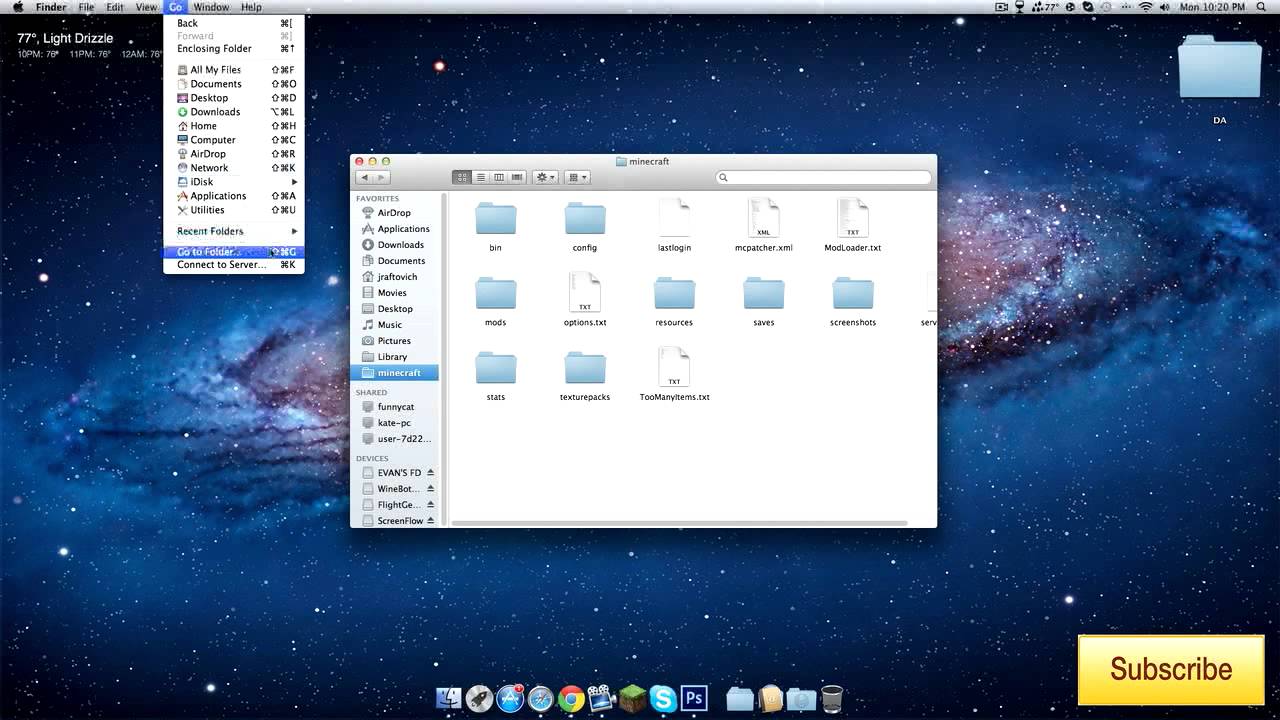Open the screenshots folder
Screen dimensions: 1280x720
[x=853, y=294]
